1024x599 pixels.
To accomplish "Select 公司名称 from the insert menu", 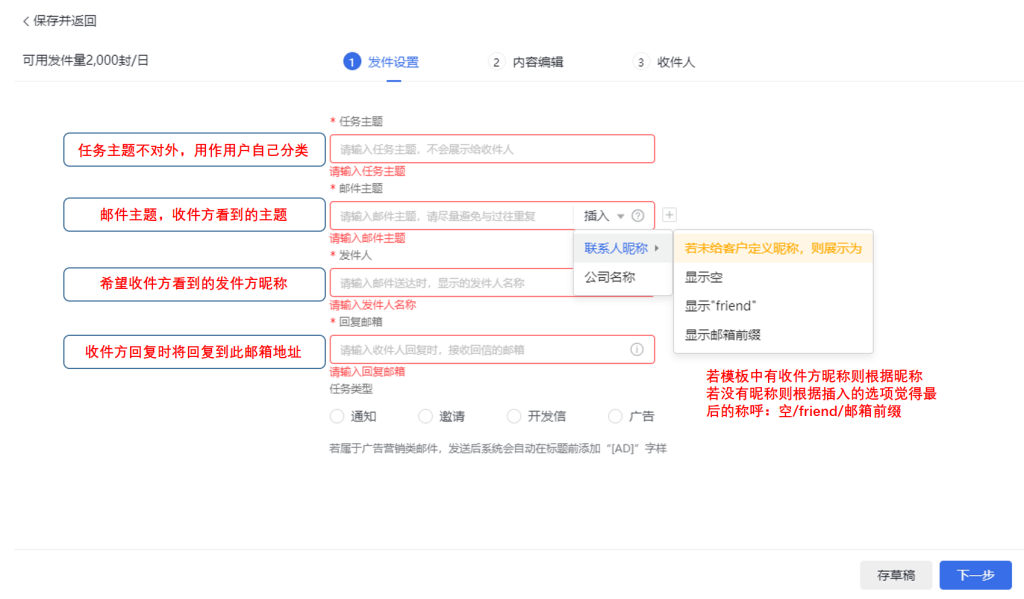I will click(609, 277).
